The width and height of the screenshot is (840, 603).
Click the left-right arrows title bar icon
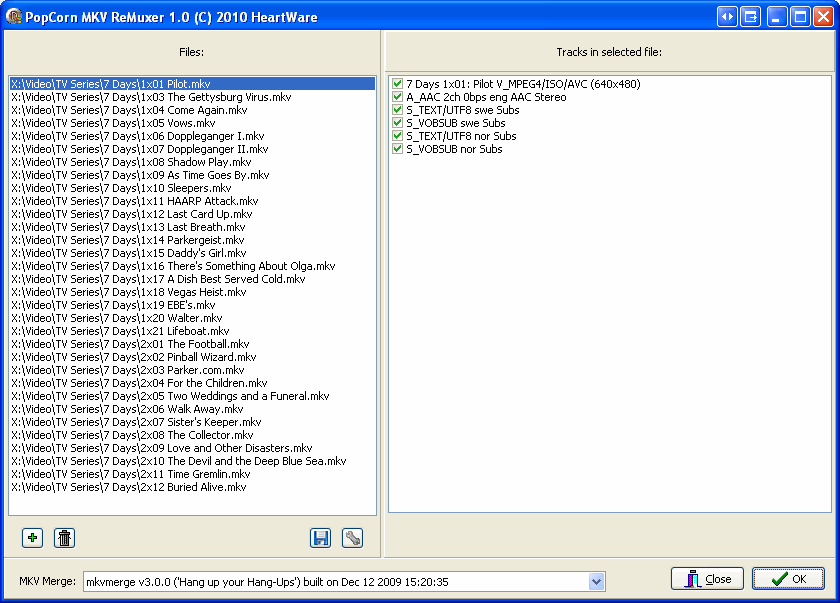click(727, 16)
